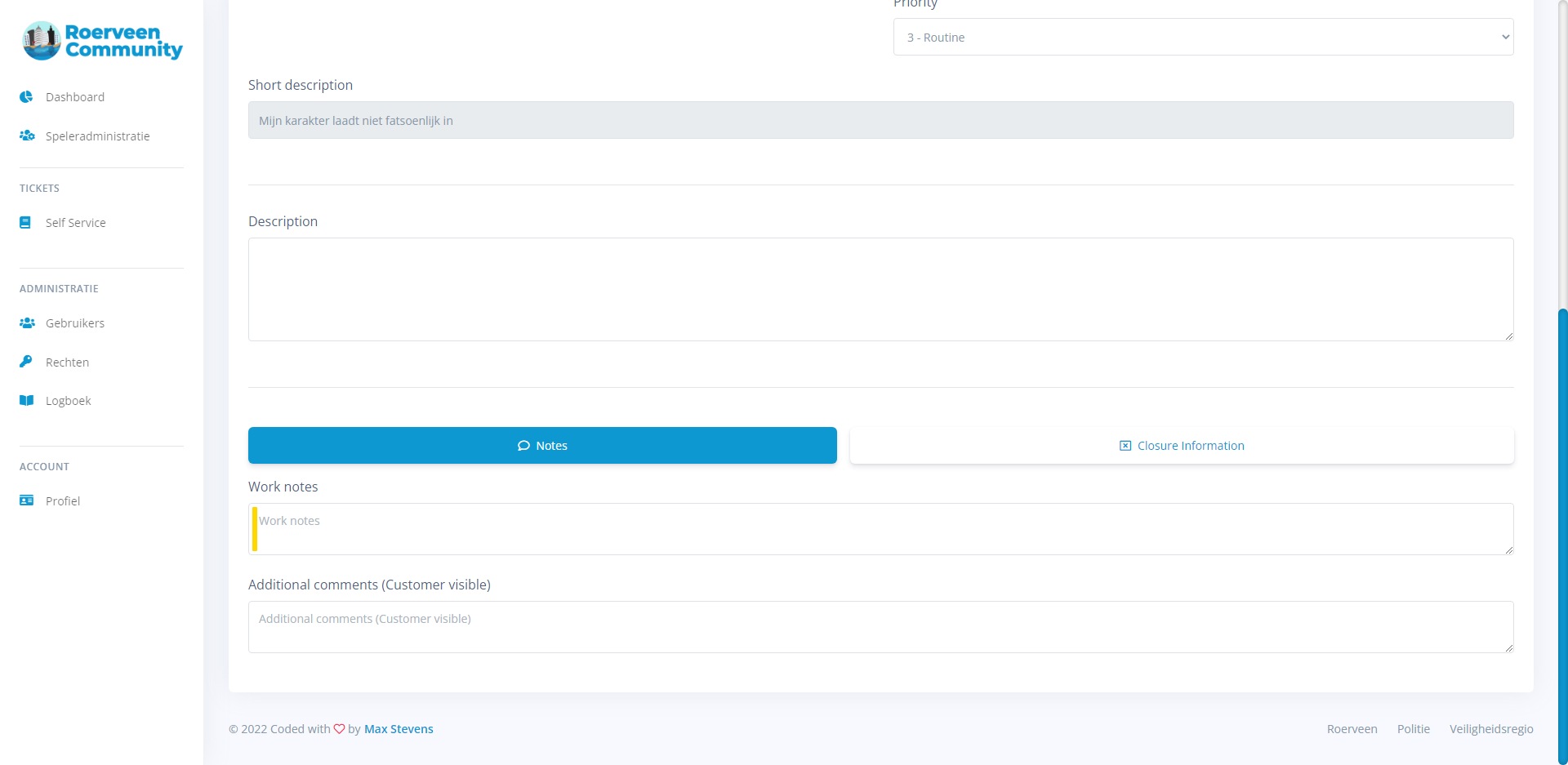Viewport: 1568px width, 765px height.
Task: Click the Roerveen Community logo
Action: [x=102, y=41]
